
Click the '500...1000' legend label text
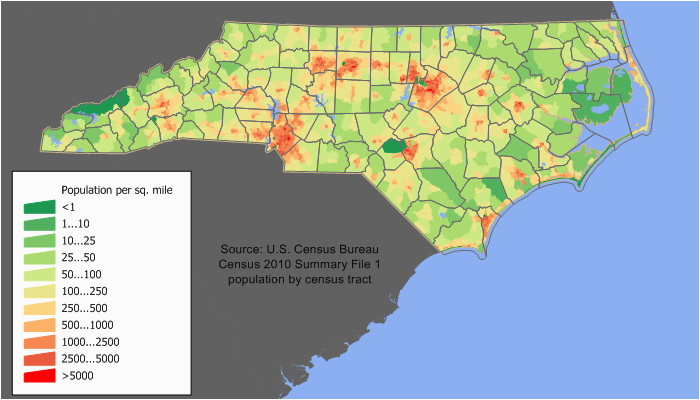87,326
